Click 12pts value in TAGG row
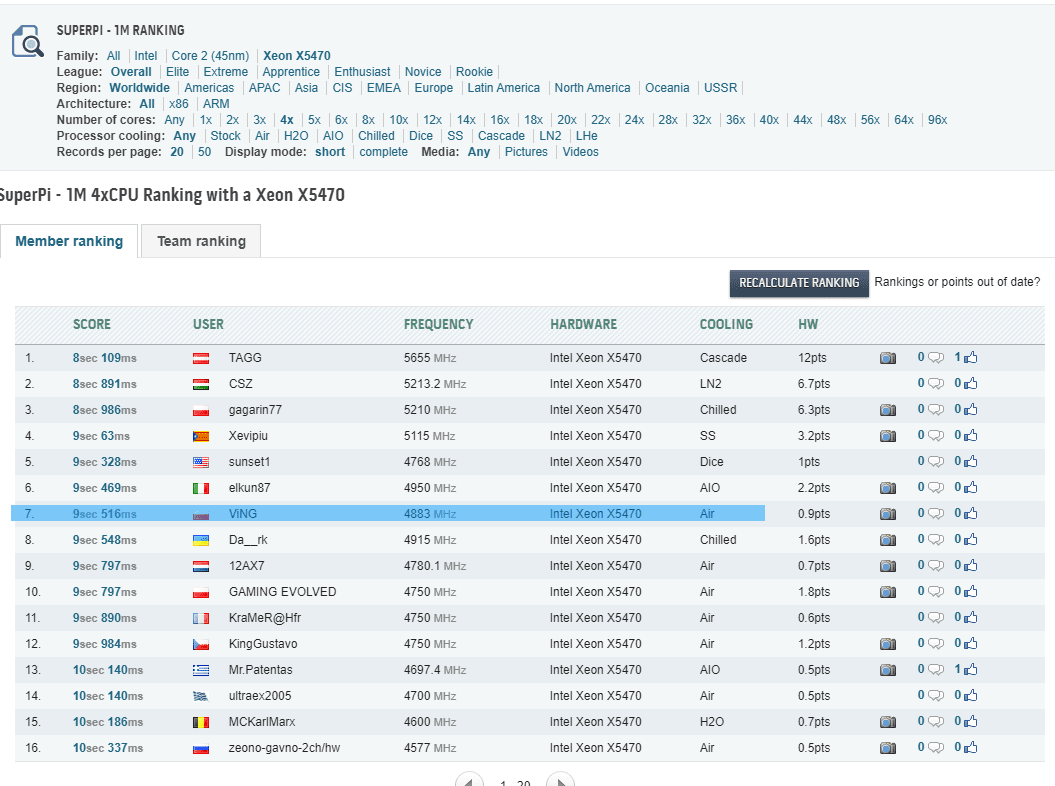Screen dimensions: 1055x786 (x=812, y=358)
